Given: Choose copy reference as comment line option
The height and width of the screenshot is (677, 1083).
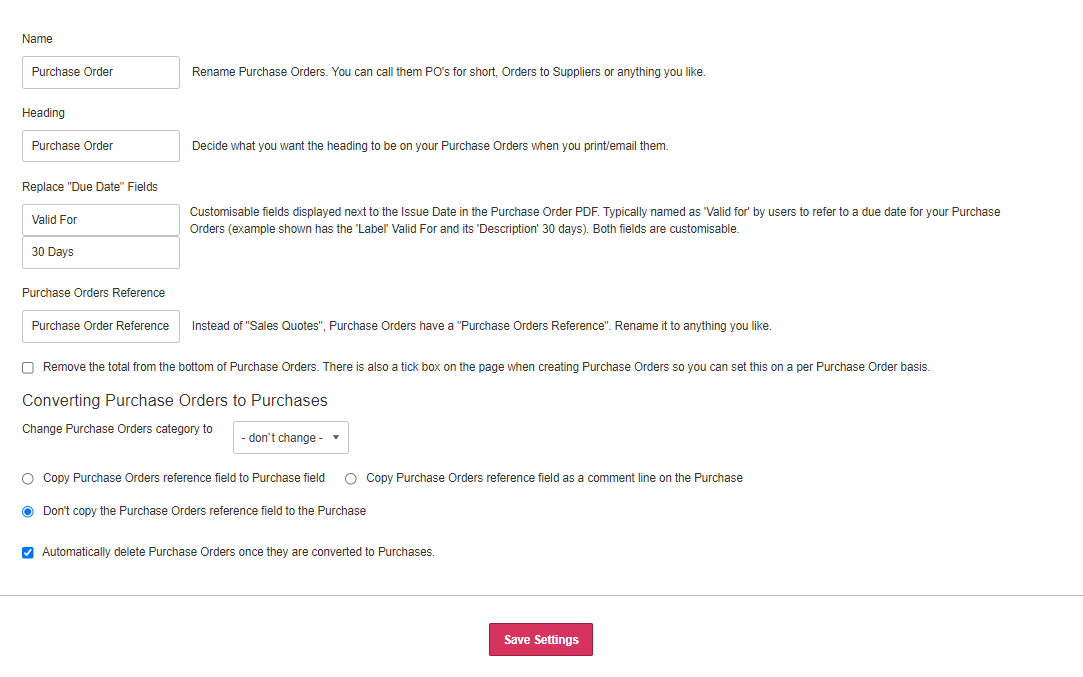Looking at the screenshot, I should click(x=350, y=478).
